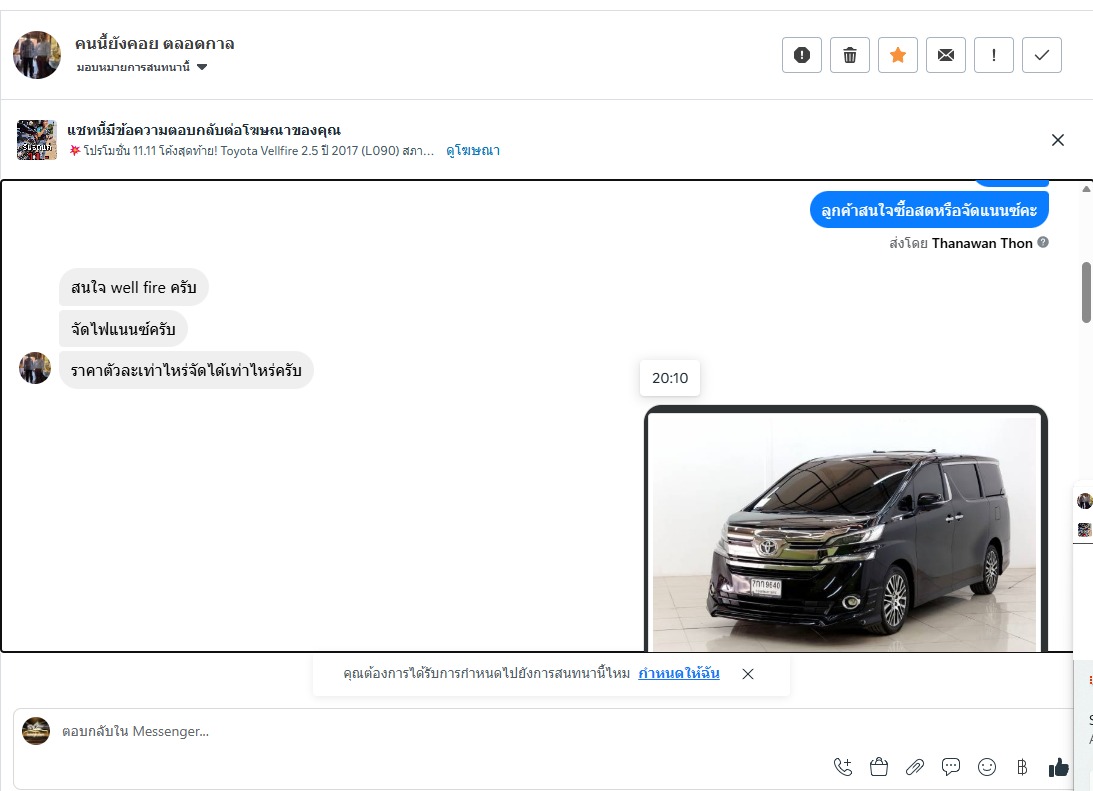Open the ดูโฆษณา ad link
1093x791 pixels.
pos(473,151)
